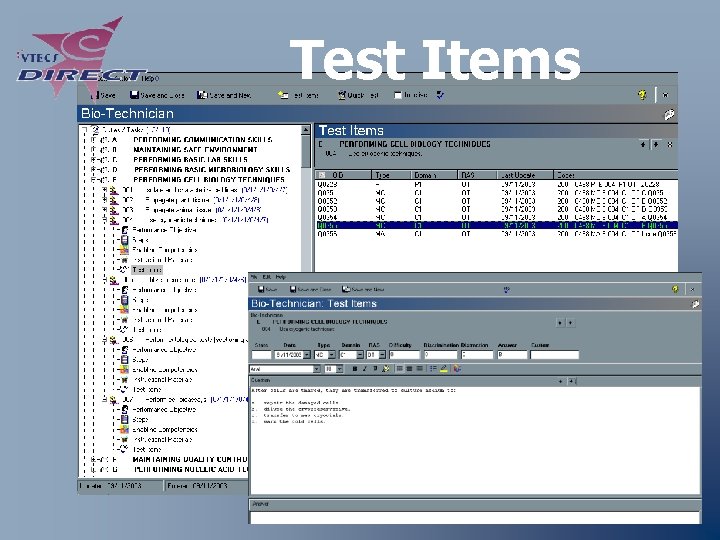The height and width of the screenshot is (540, 720).
Task: Click into the Answer input field
Action: coord(512,355)
